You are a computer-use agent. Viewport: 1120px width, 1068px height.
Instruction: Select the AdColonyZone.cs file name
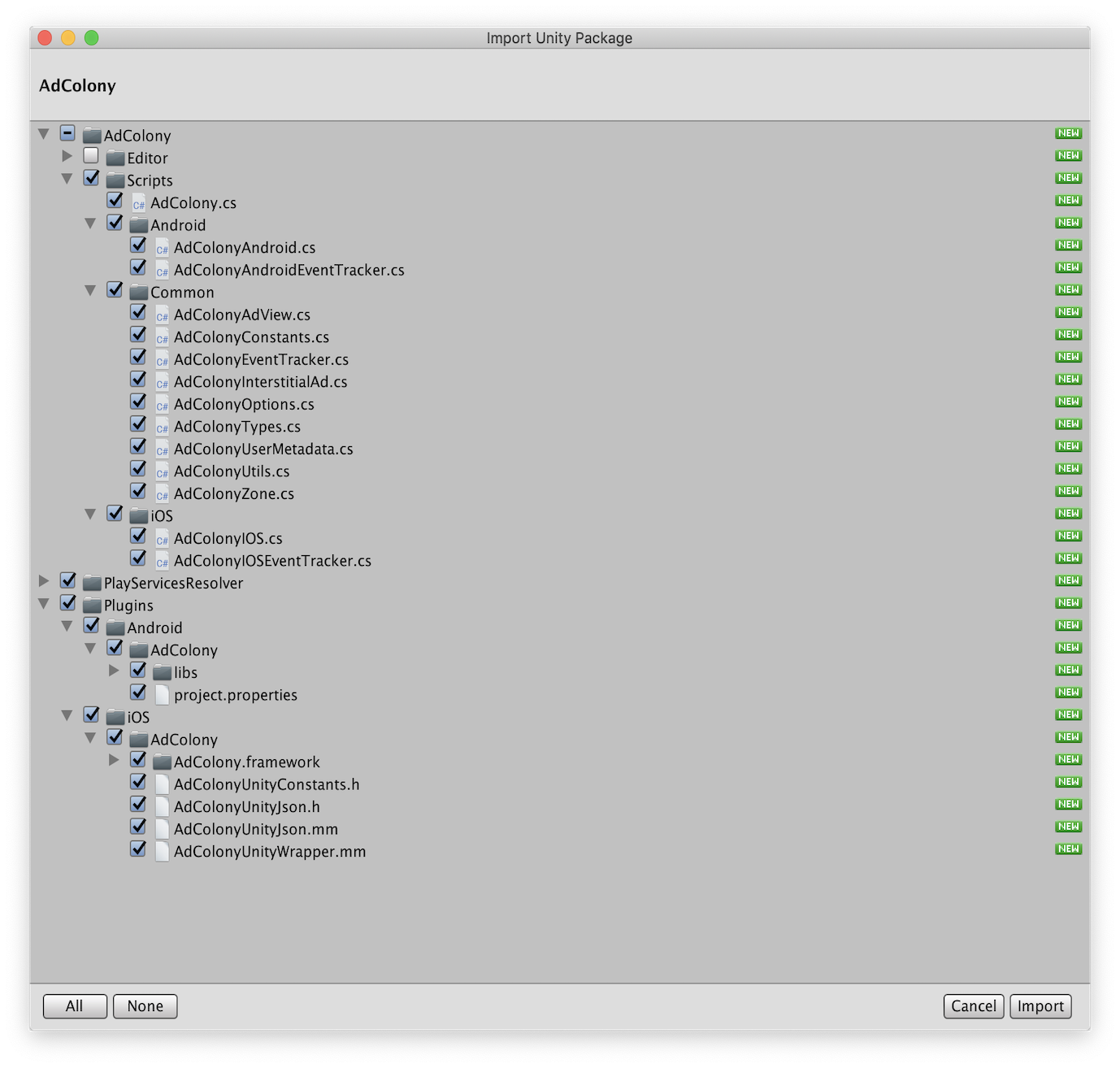pyautogui.click(x=234, y=493)
